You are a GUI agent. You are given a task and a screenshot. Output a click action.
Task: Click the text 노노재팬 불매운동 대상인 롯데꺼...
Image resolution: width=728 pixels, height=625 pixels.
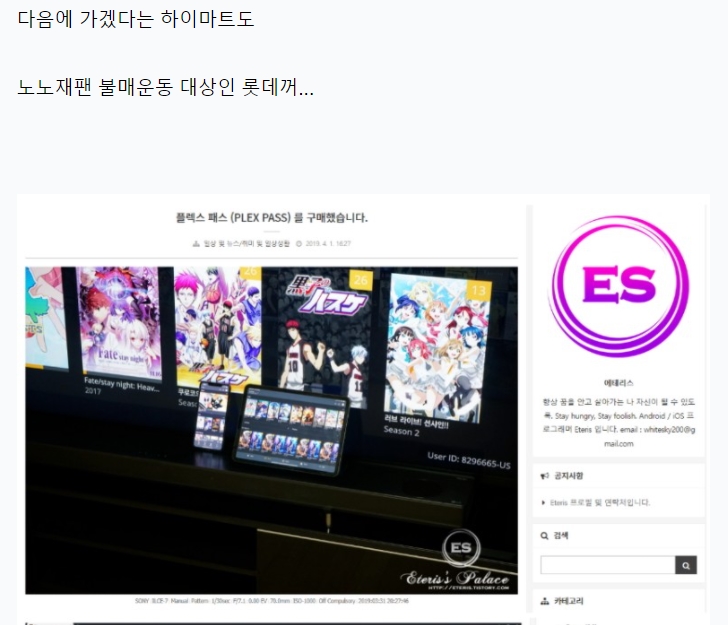click(165, 87)
